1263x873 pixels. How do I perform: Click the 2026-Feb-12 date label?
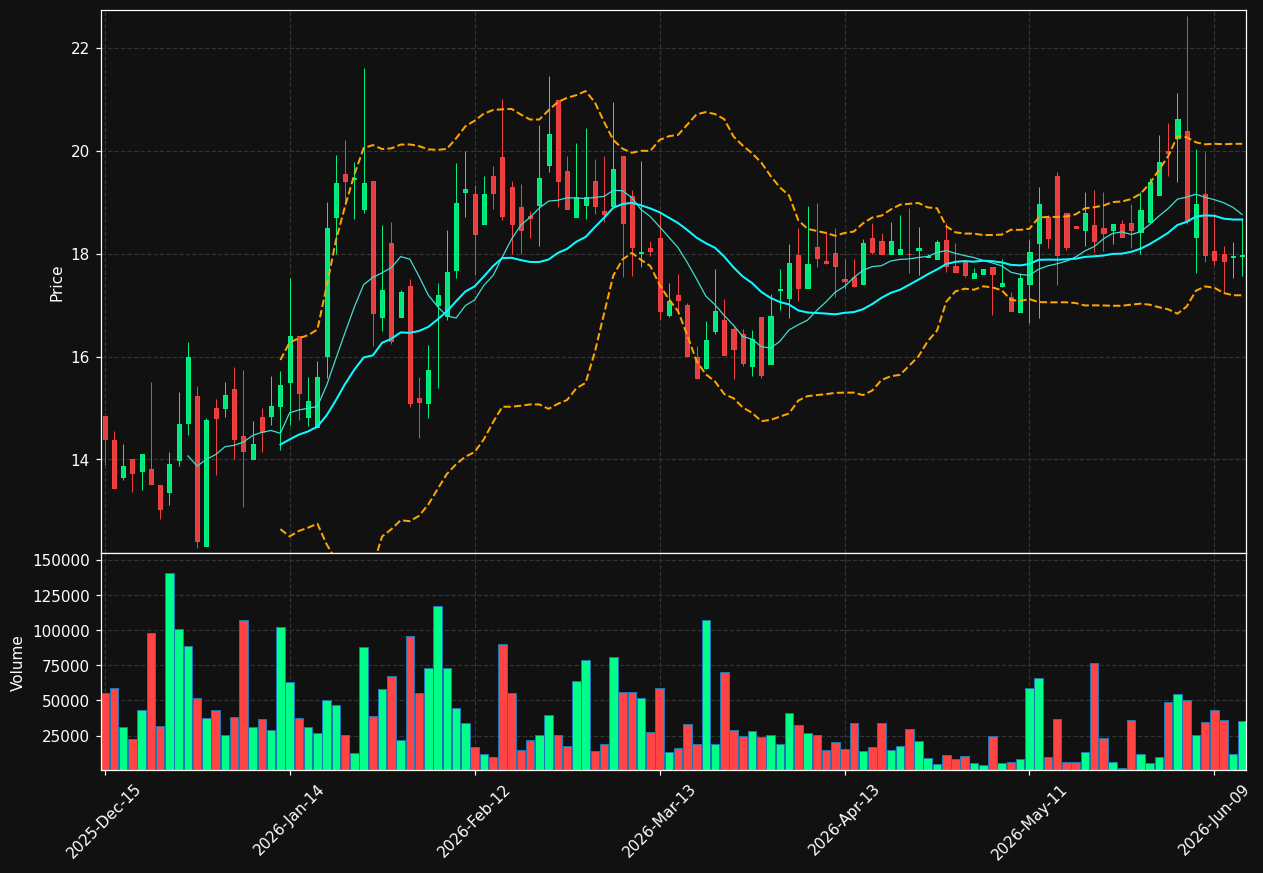click(473, 821)
